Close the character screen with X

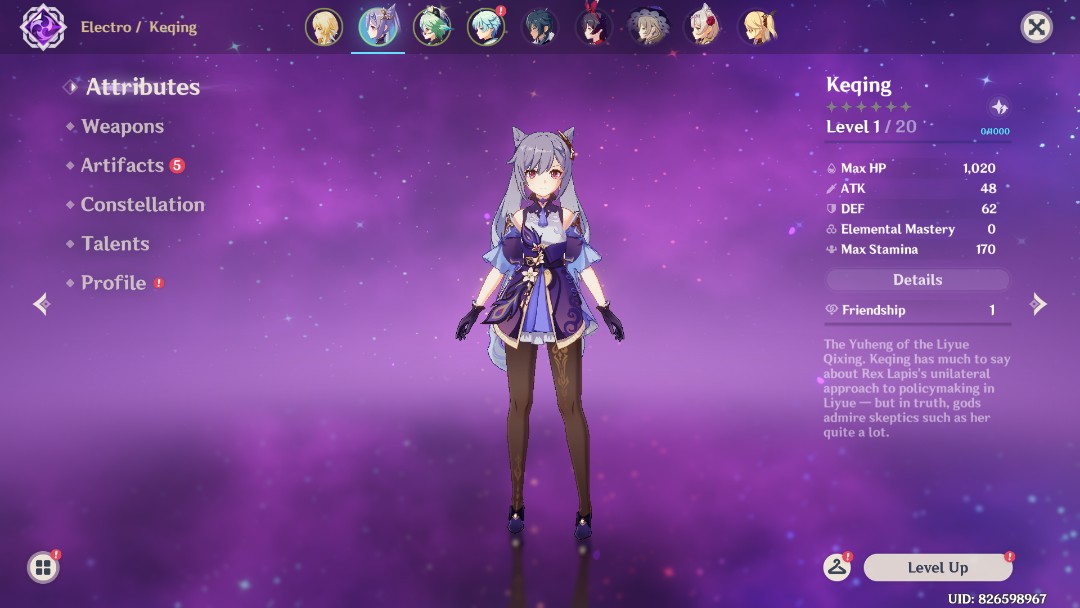coord(1036,27)
